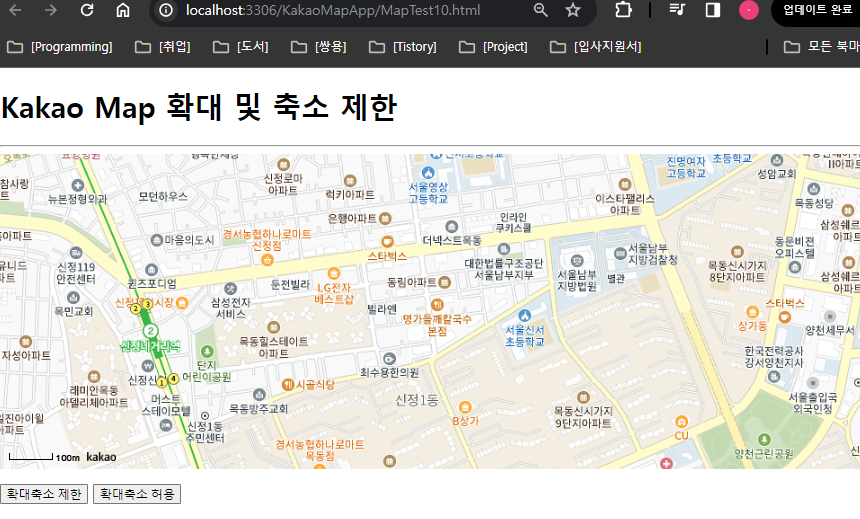Open the pink profile avatar
Screen dimensions: 860x519
pyautogui.click(x=749, y=10)
